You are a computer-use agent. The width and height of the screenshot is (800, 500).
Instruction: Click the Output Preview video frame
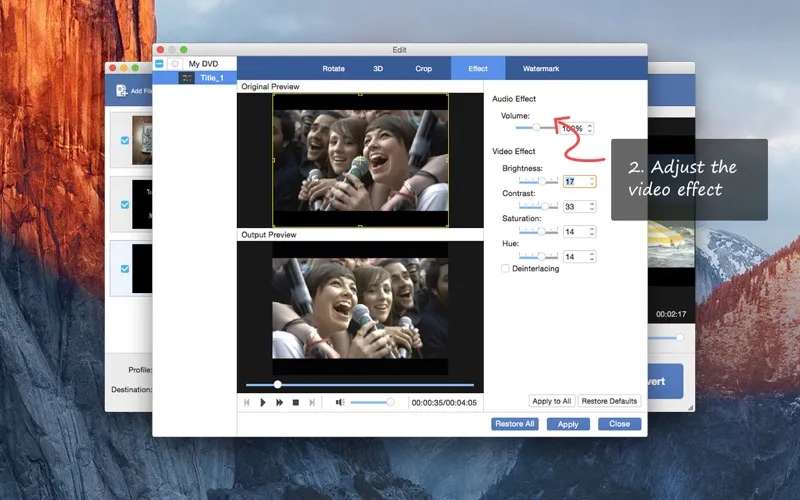(360, 308)
